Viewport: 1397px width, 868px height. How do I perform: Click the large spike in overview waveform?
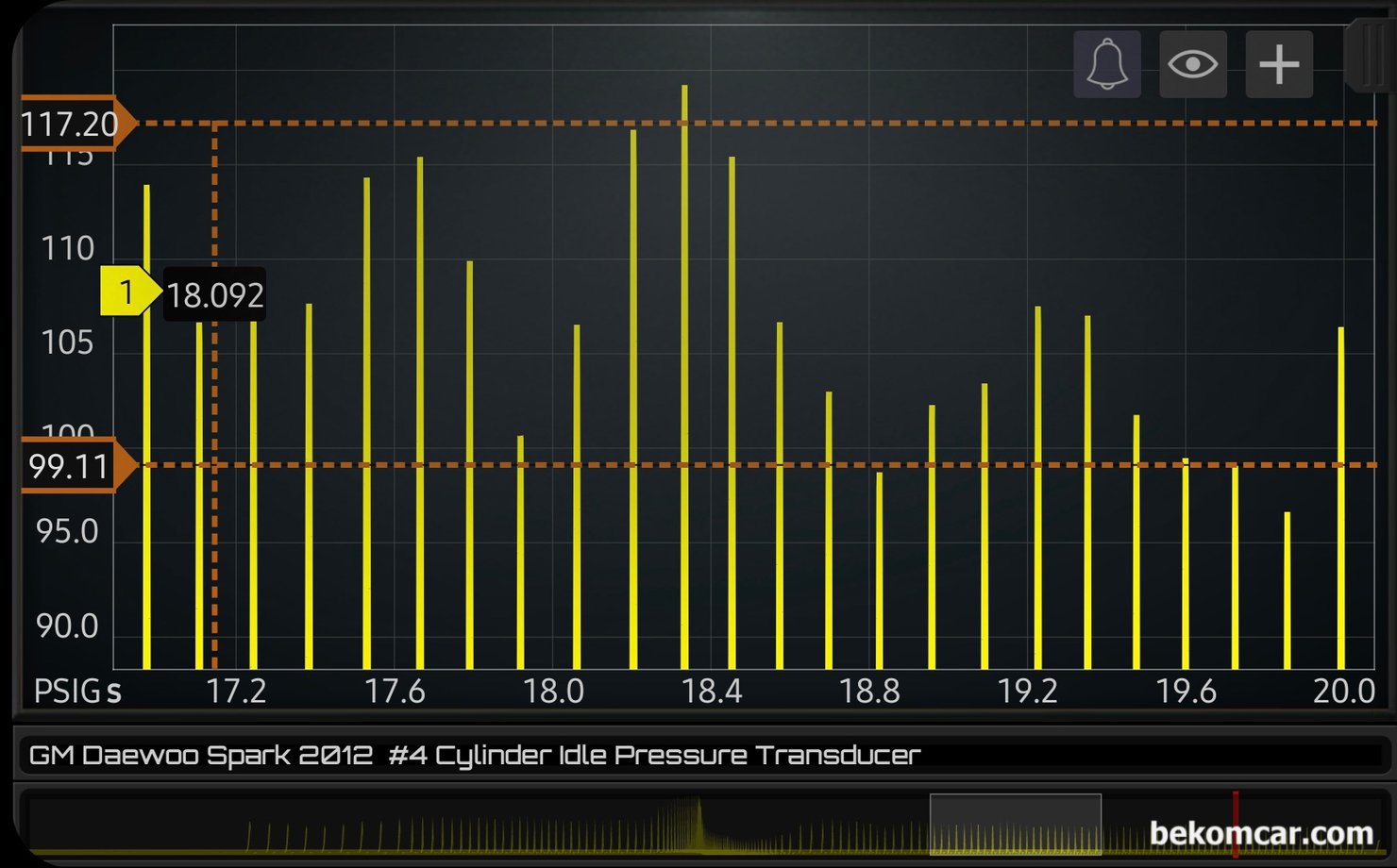(698, 819)
